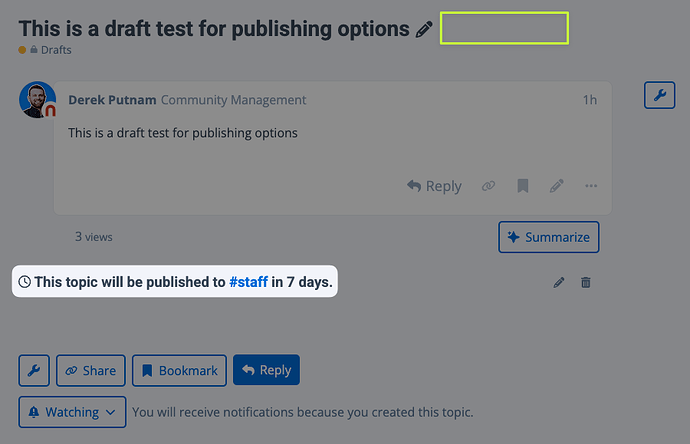This screenshot has width=690, height=444.
Task: Click the Summarize button
Action: 549,237
